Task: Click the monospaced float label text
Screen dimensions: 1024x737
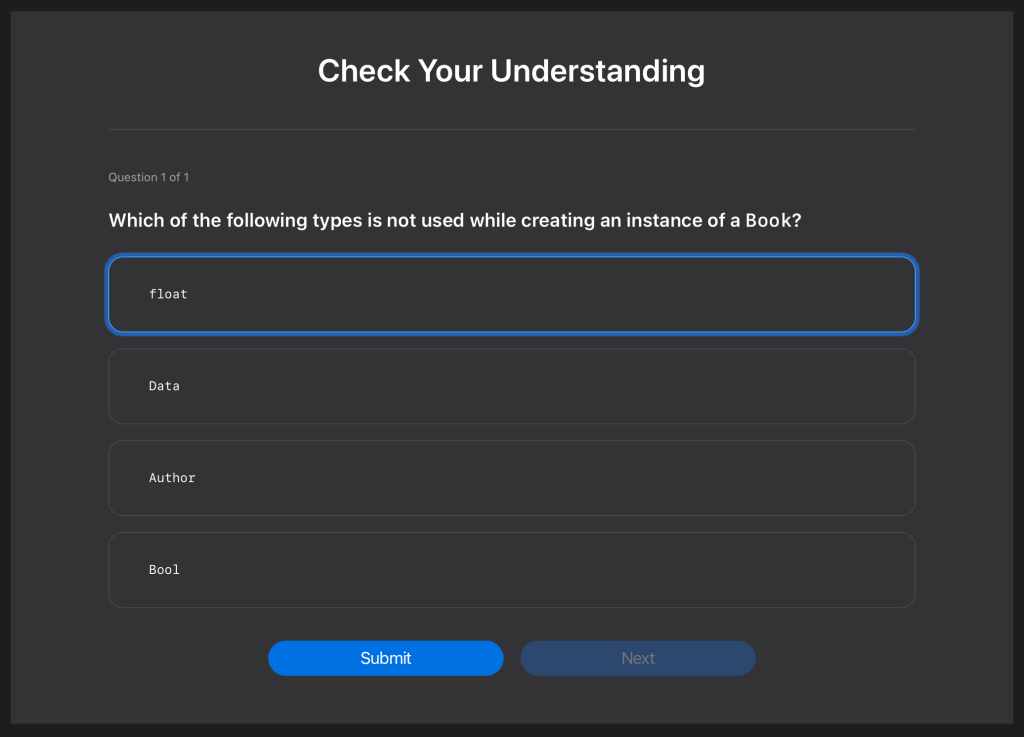Action: tap(168, 294)
